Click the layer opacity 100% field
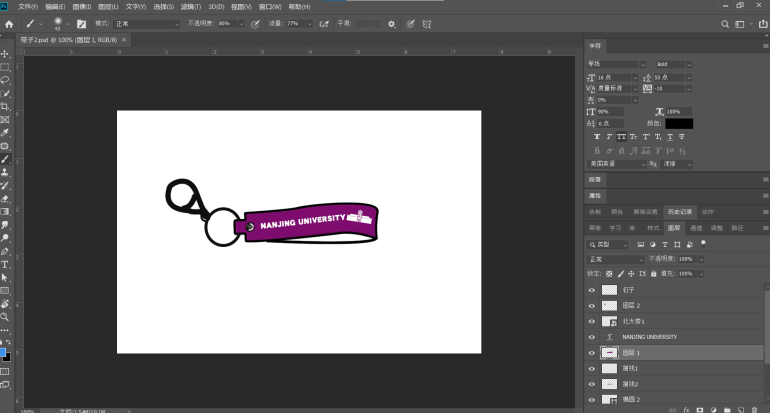Viewport: 770px width, 413px height. 687,259
